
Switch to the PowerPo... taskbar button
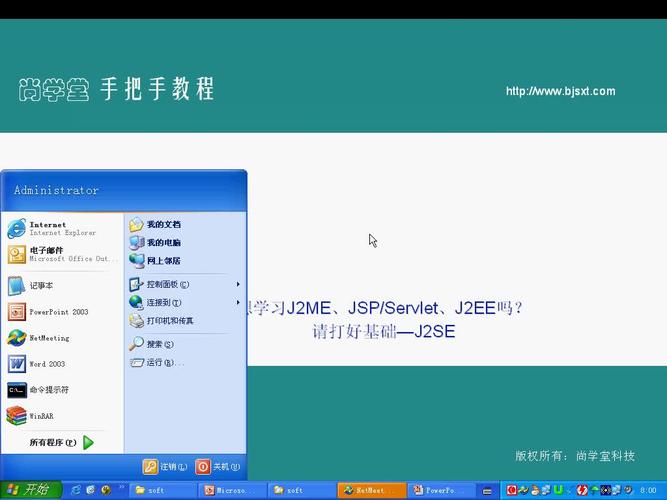(441, 490)
